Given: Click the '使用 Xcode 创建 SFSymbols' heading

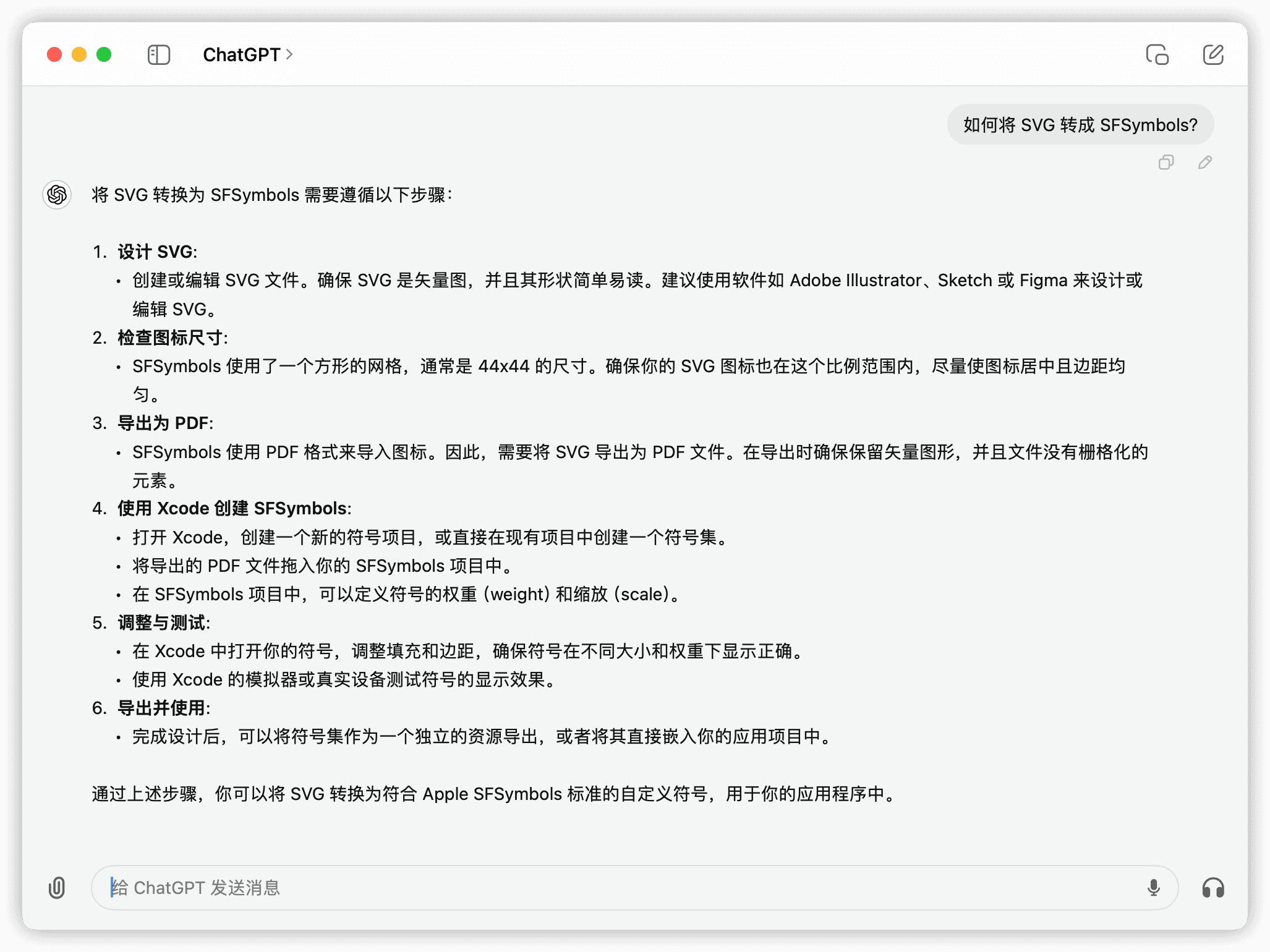Looking at the screenshot, I should 234,508.
